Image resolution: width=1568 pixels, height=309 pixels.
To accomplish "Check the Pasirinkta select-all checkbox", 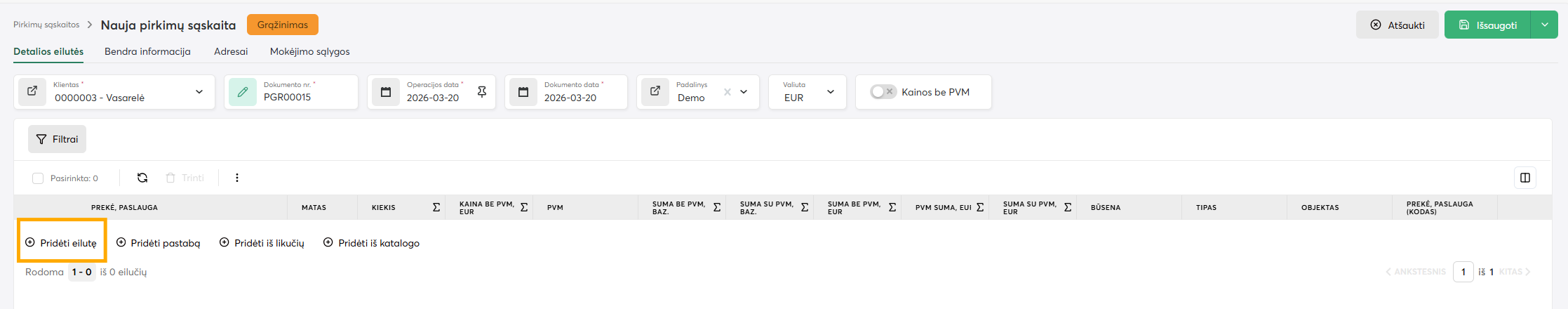I will [x=38, y=178].
